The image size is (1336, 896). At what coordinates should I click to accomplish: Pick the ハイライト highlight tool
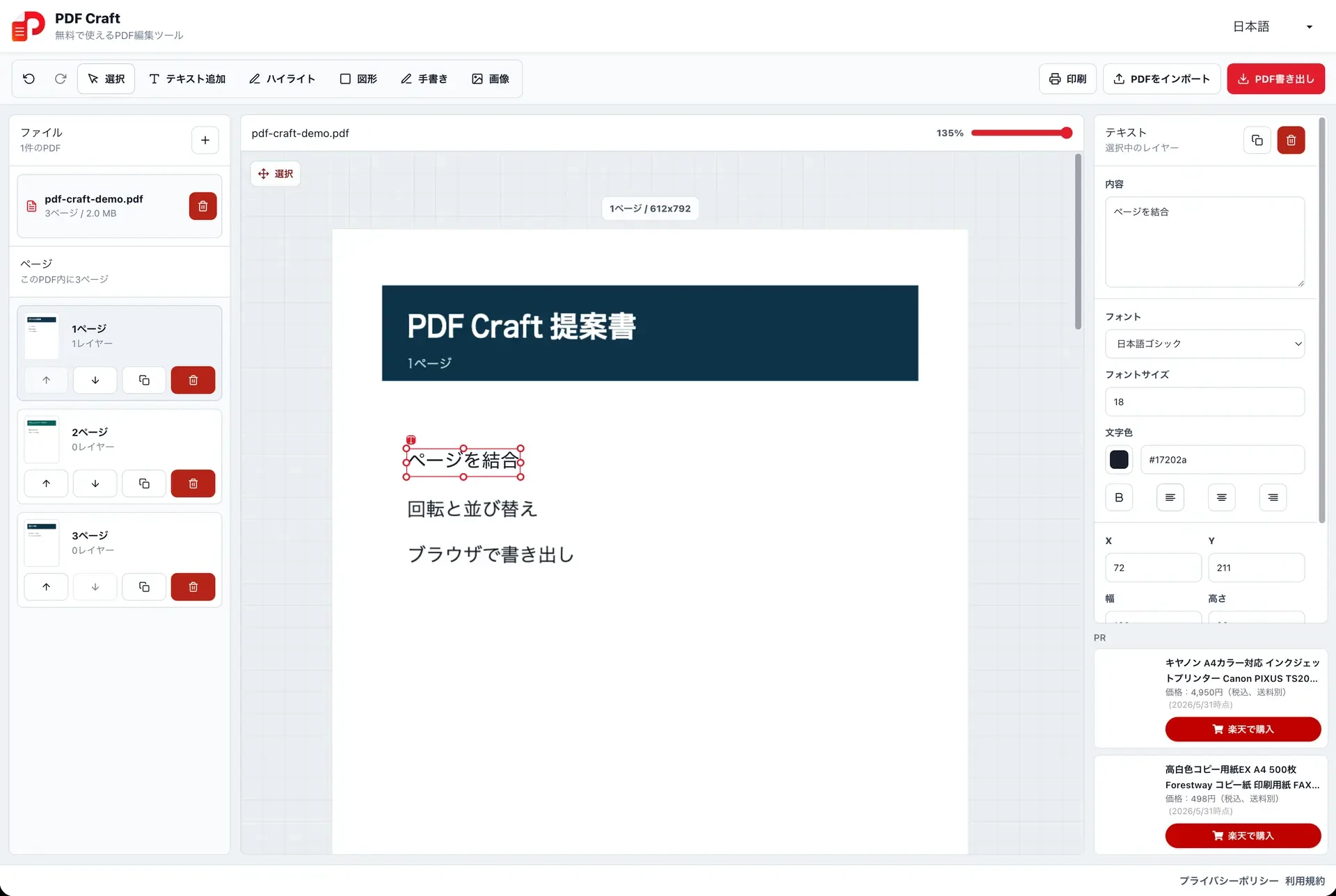pyautogui.click(x=282, y=79)
